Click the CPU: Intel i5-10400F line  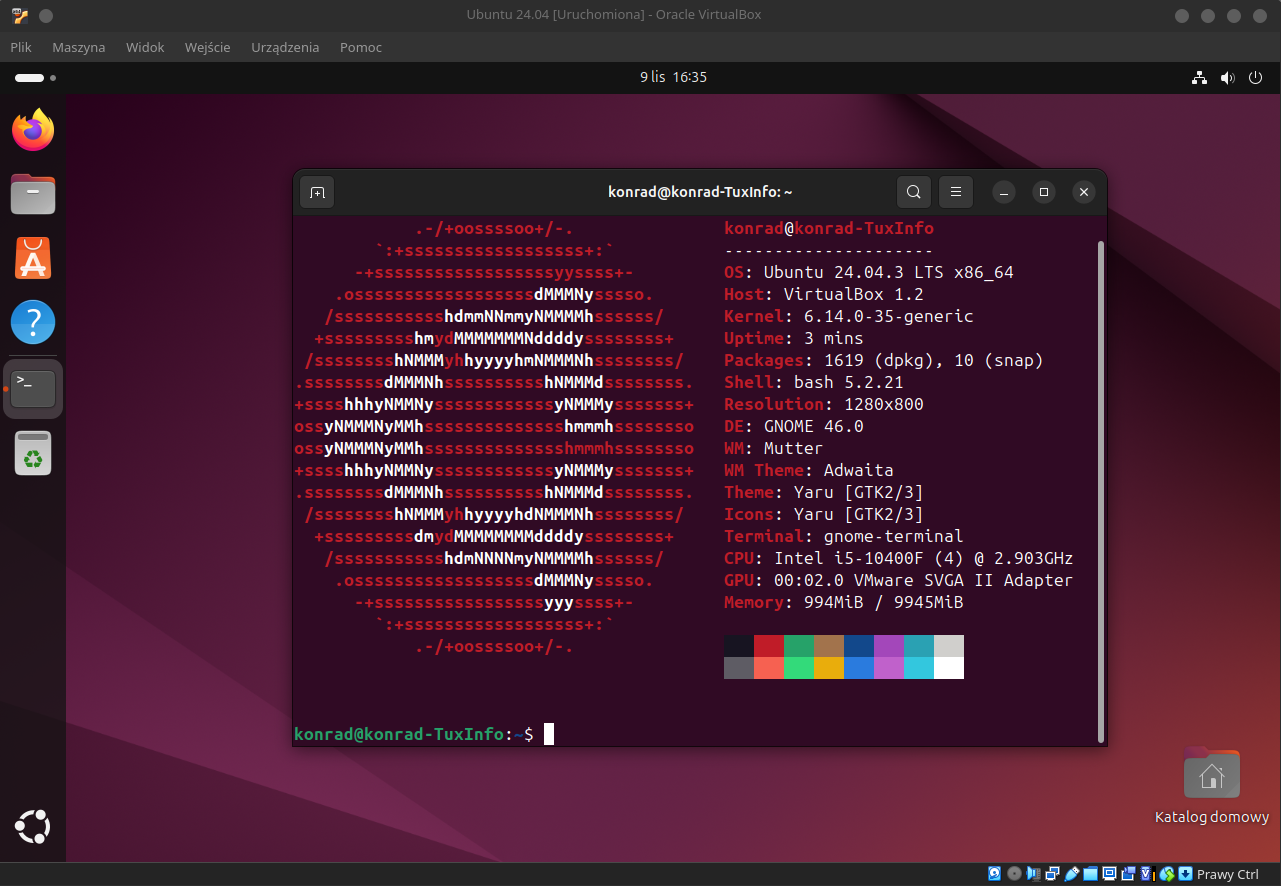[899, 558]
